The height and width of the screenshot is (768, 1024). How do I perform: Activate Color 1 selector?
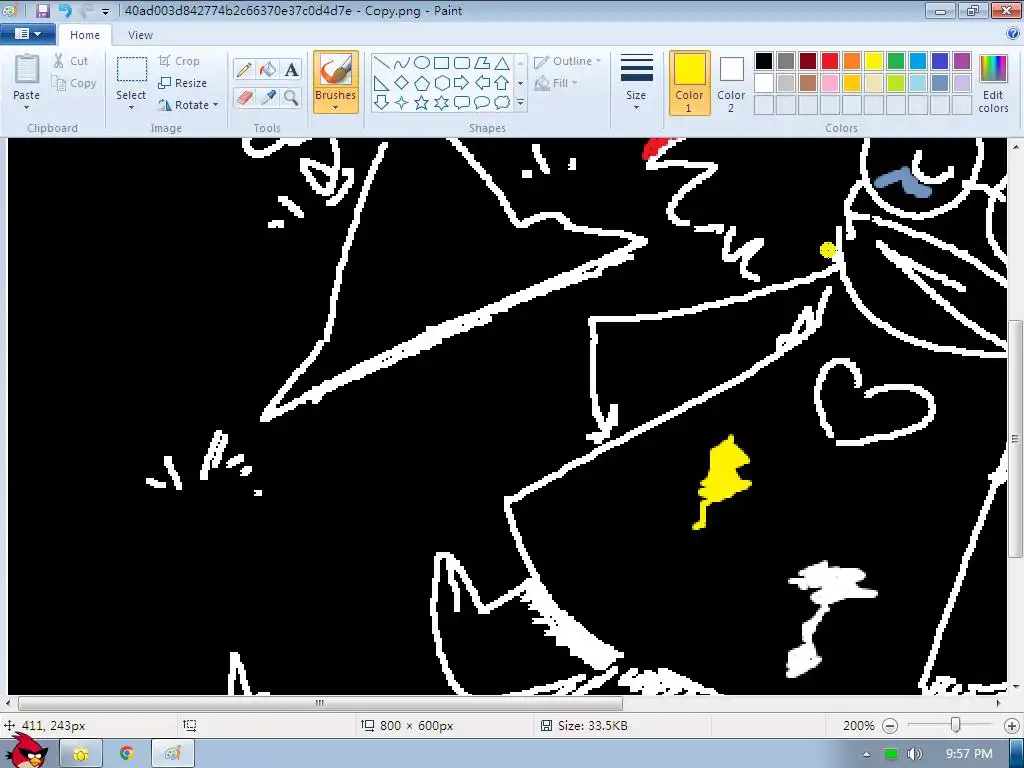pos(690,83)
